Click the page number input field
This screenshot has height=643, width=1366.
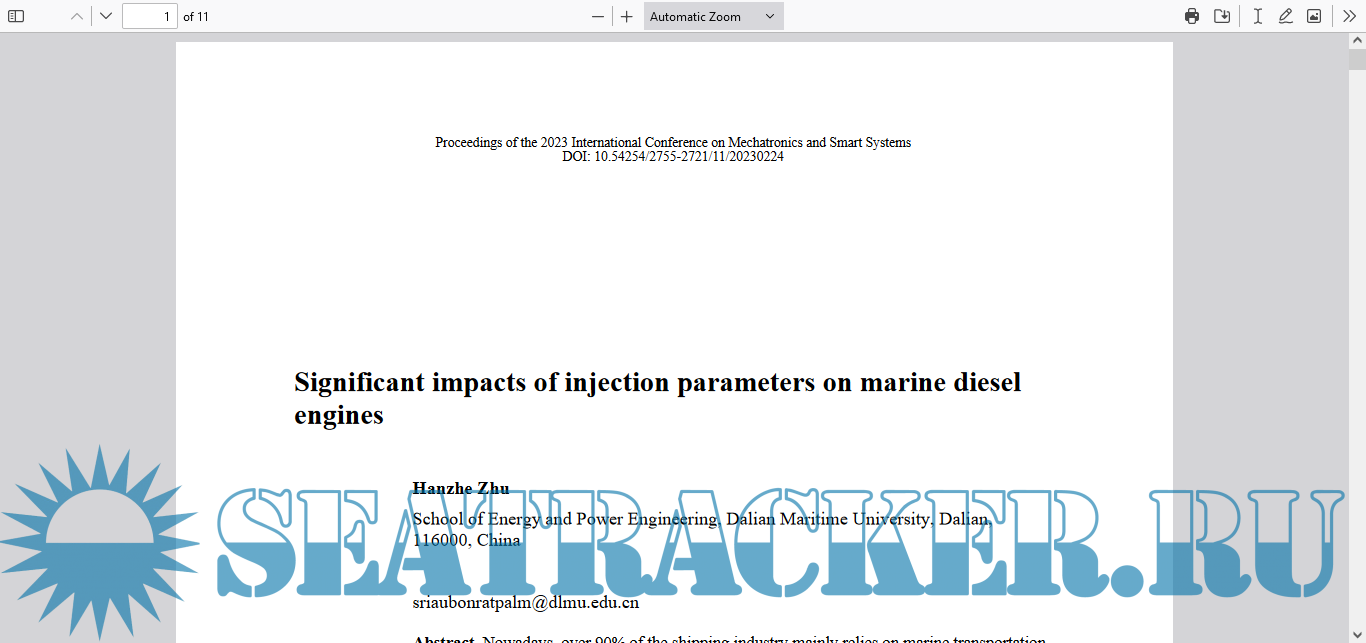[x=149, y=16]
